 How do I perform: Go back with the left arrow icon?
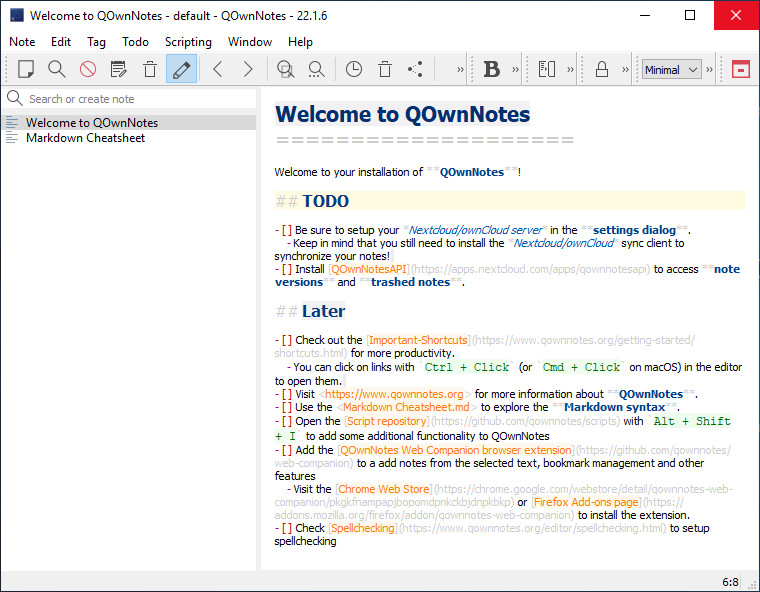pyautogui.click(x=217, y=70)
